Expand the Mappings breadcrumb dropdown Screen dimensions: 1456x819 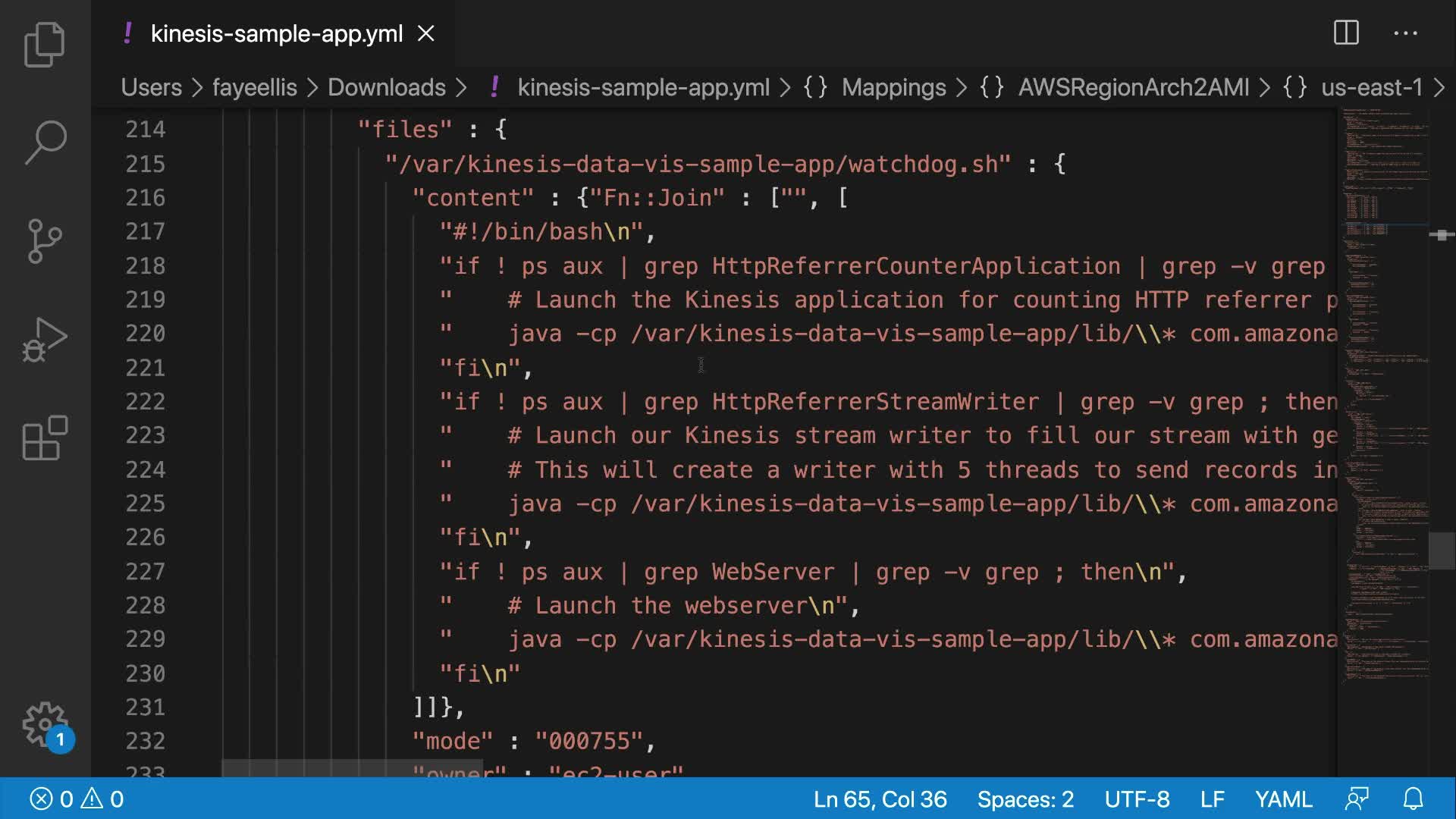tap(893, 87)
